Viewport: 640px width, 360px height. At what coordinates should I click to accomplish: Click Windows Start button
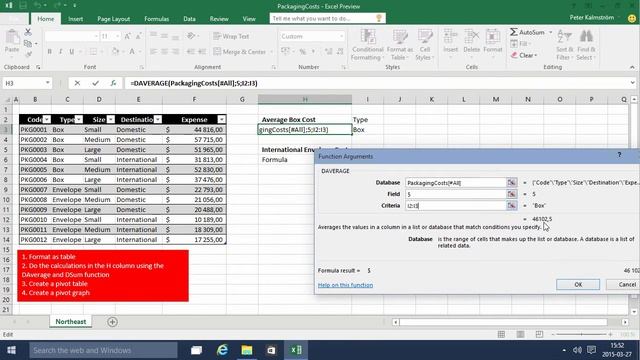pyautogui.click(x=11, y=350)
